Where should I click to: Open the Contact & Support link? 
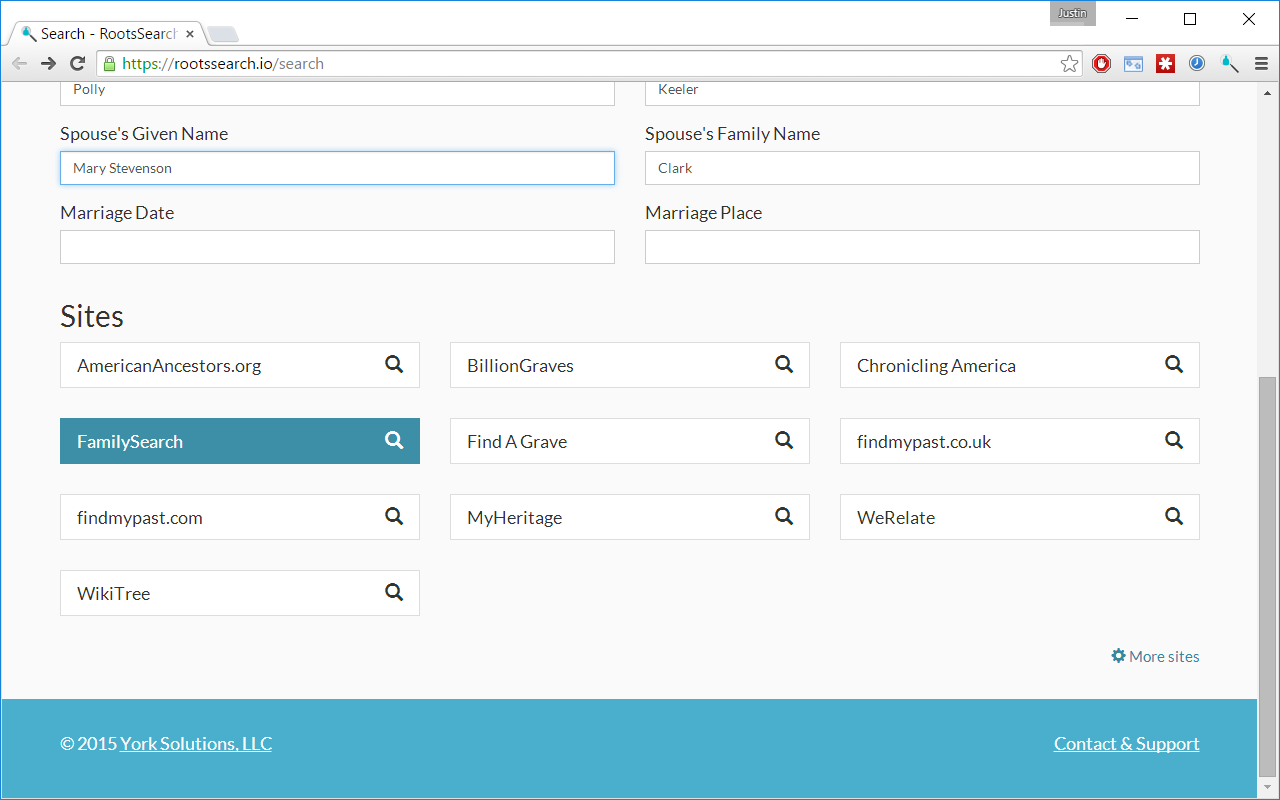[x=1127, y=743]
